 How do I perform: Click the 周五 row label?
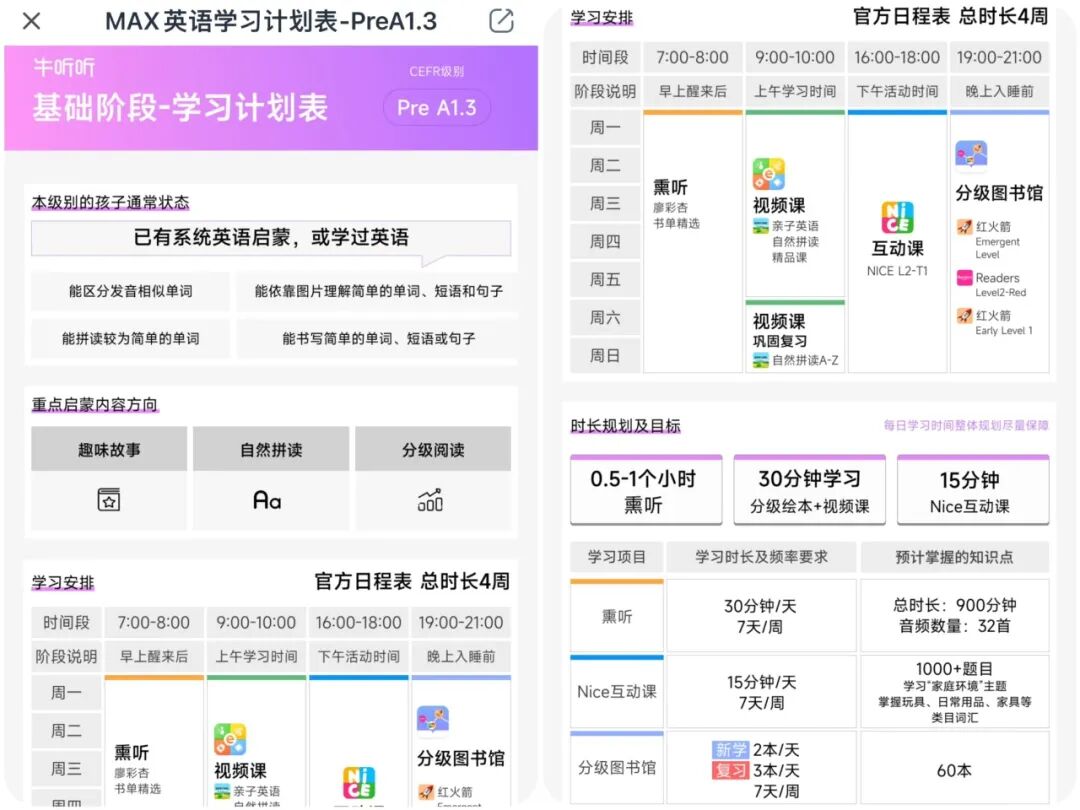605,280
